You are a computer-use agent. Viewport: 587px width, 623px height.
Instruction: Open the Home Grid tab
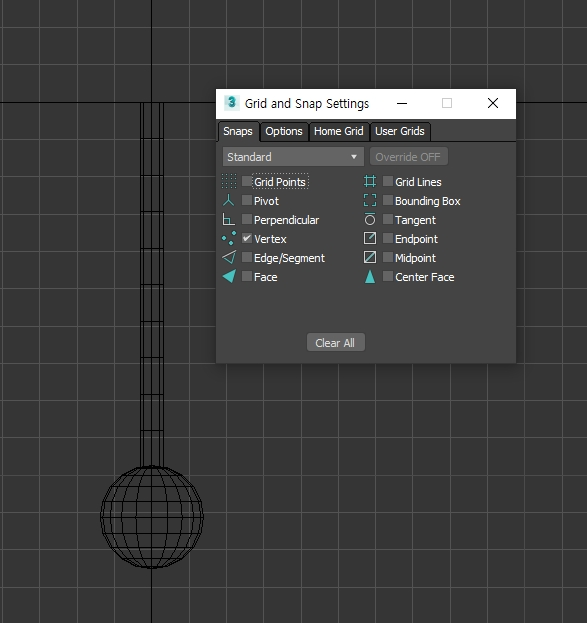coord(339,132)
